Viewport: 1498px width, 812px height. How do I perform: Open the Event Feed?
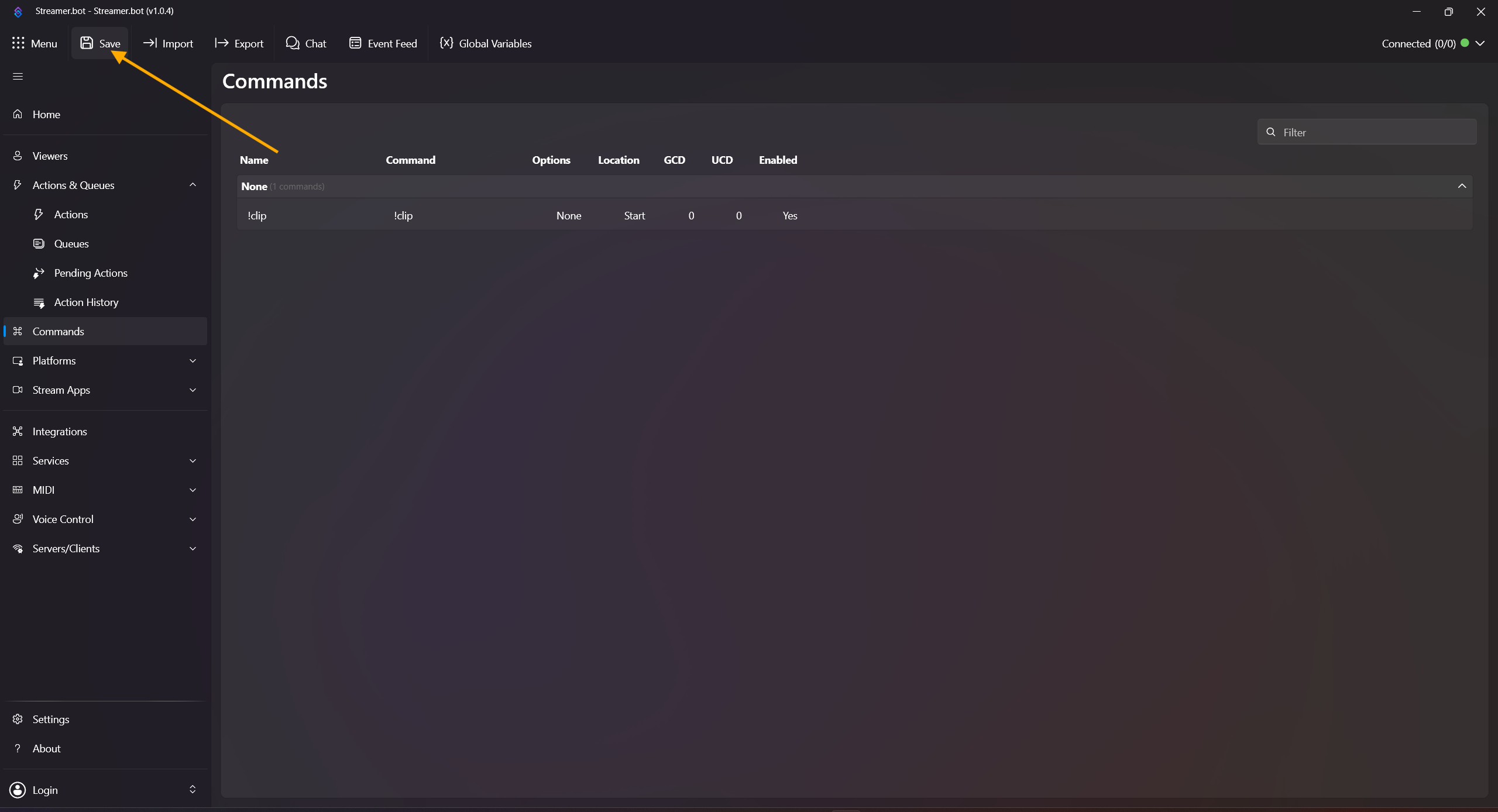pos(383,43)
